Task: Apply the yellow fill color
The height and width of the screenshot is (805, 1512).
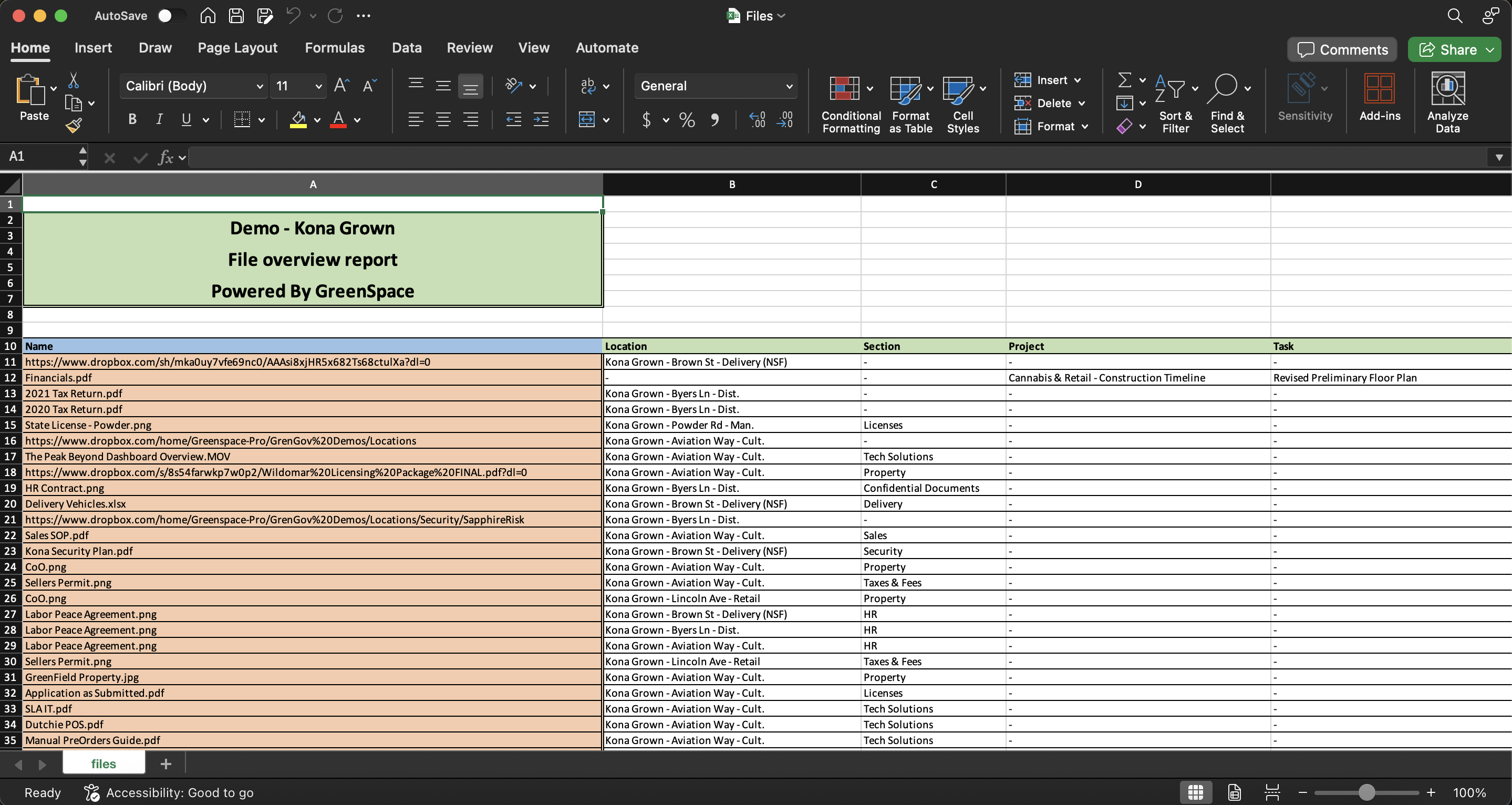Action: [298, 120]
